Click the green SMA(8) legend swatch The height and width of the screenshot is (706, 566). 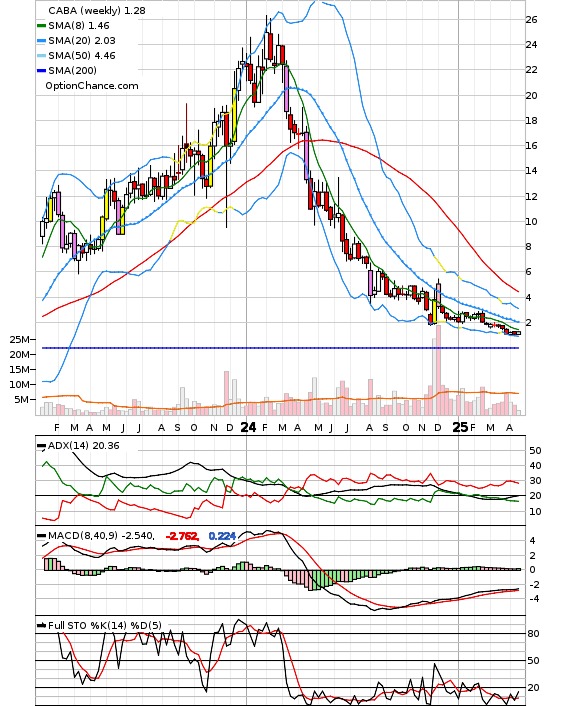tap(41, 26)
